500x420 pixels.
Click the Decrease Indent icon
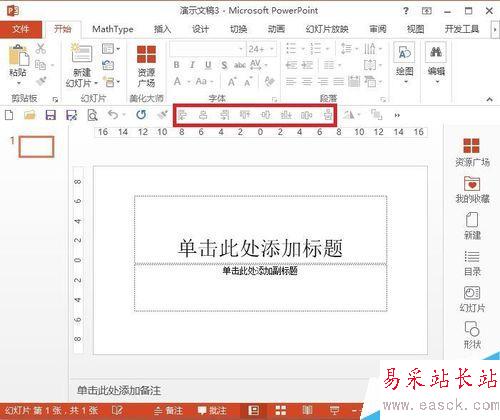tap(291, 65)
